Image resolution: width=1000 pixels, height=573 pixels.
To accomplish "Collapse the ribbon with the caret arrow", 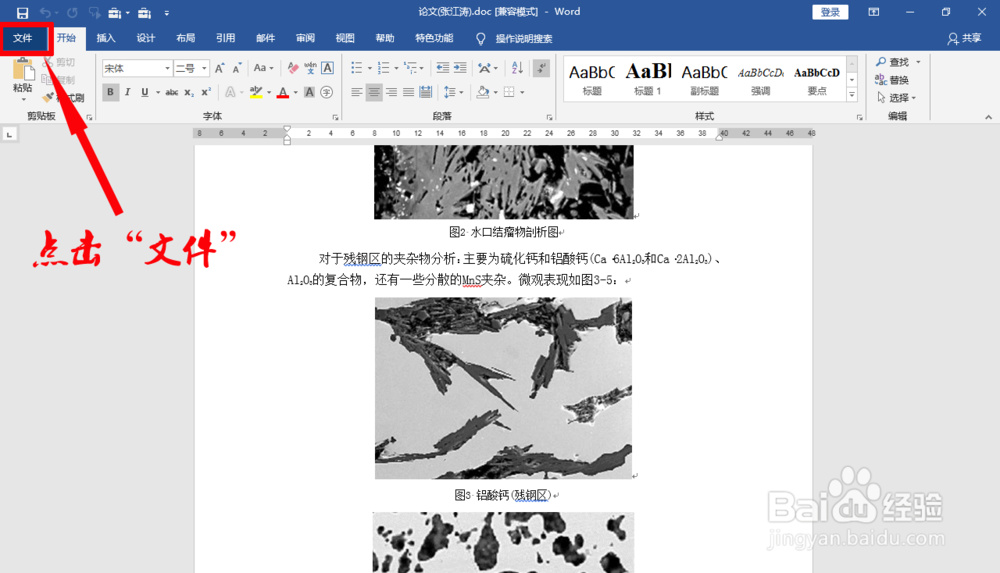I will pyautogui.click(x=988, y=117).
